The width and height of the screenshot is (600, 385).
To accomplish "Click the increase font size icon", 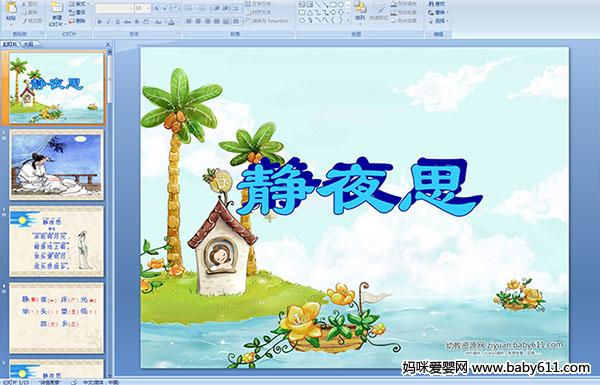I will pyautogui.click(x=157, y=8).
